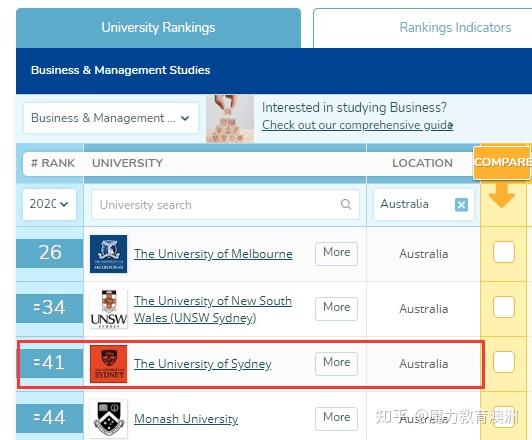The image size is (532, 440).
Task: Clear the Australia location filter
Action: (461, 205)
